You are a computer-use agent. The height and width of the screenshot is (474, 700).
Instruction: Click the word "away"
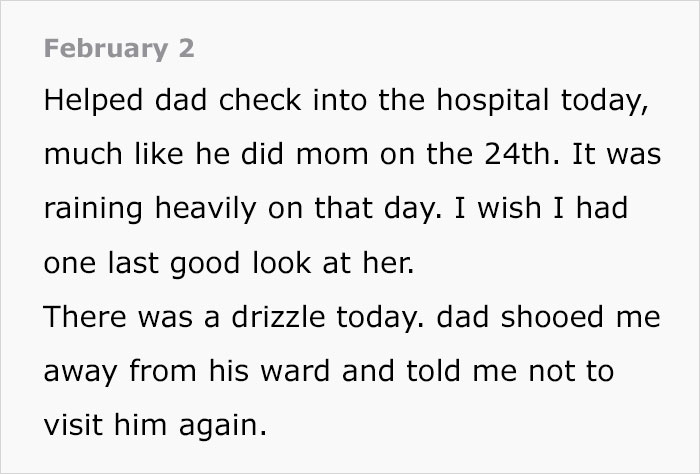point(76,373)
